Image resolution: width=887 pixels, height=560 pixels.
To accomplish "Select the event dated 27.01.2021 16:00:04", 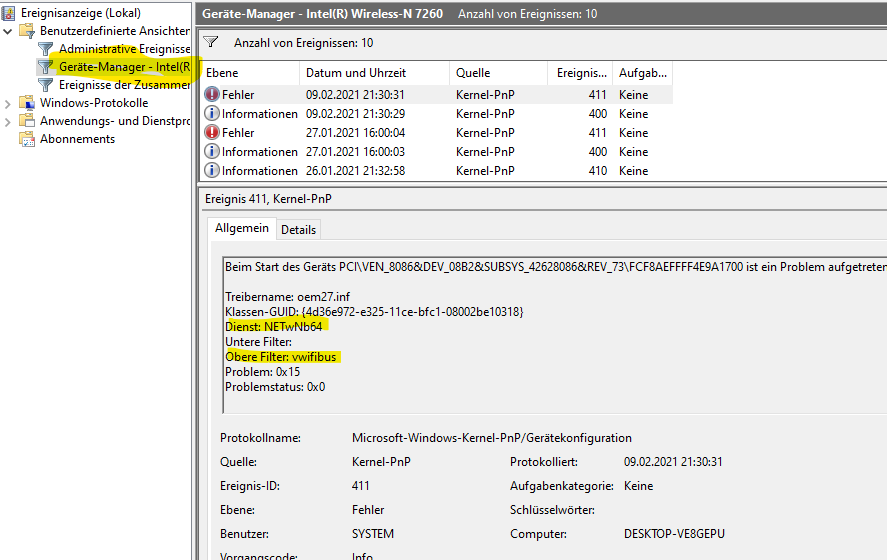I will click(x=437, y=133).
